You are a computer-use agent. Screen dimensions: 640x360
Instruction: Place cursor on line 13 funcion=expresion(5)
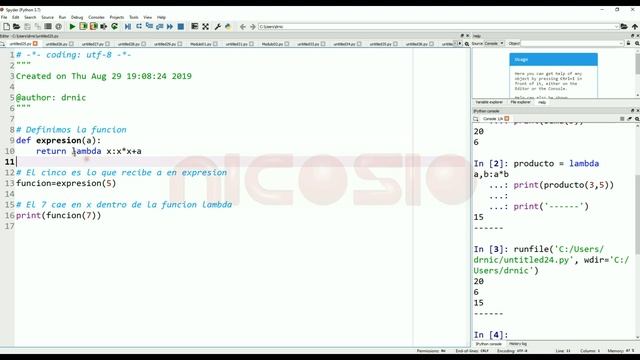66,183
